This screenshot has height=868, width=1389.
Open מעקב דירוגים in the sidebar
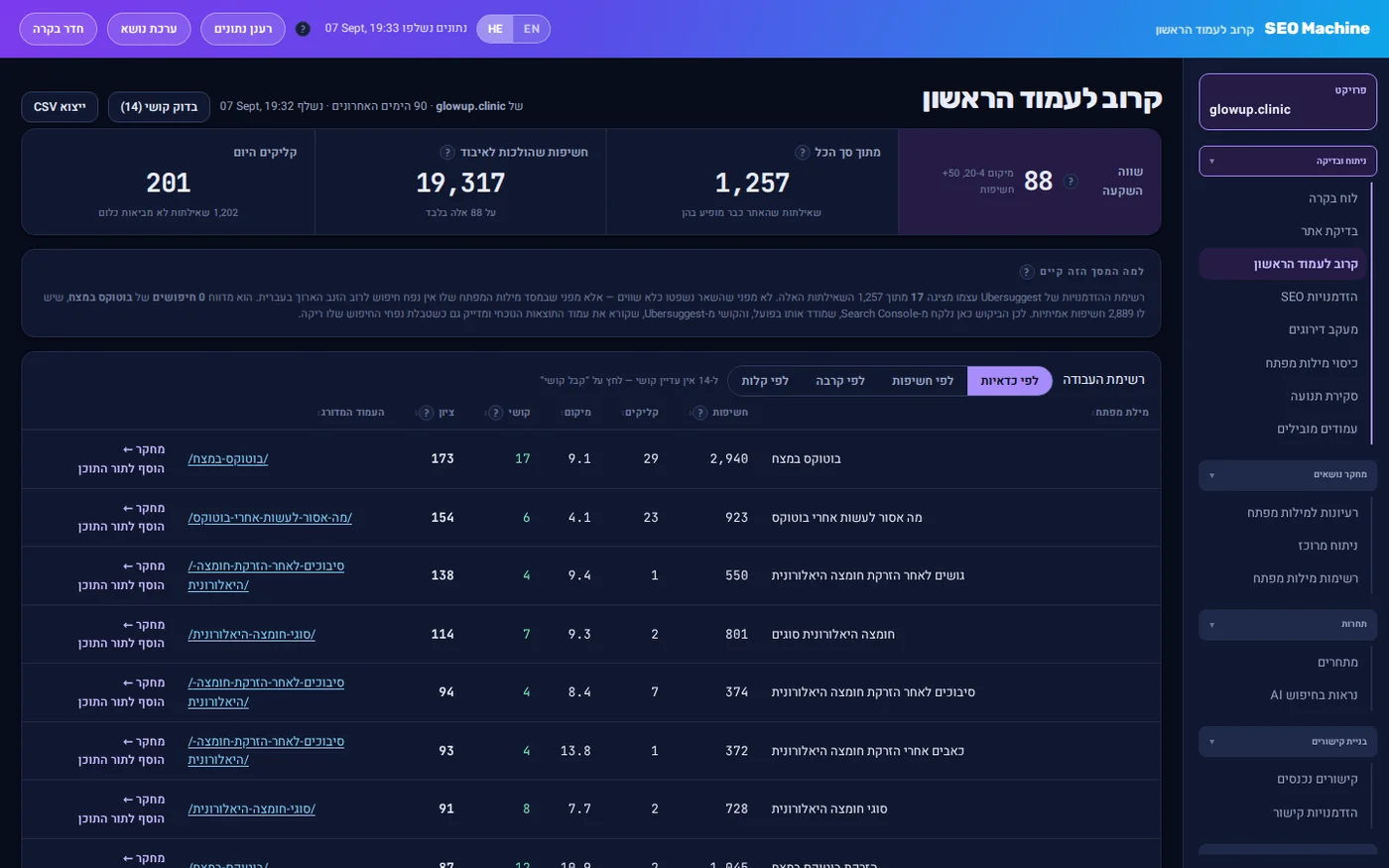point(1282,329)
